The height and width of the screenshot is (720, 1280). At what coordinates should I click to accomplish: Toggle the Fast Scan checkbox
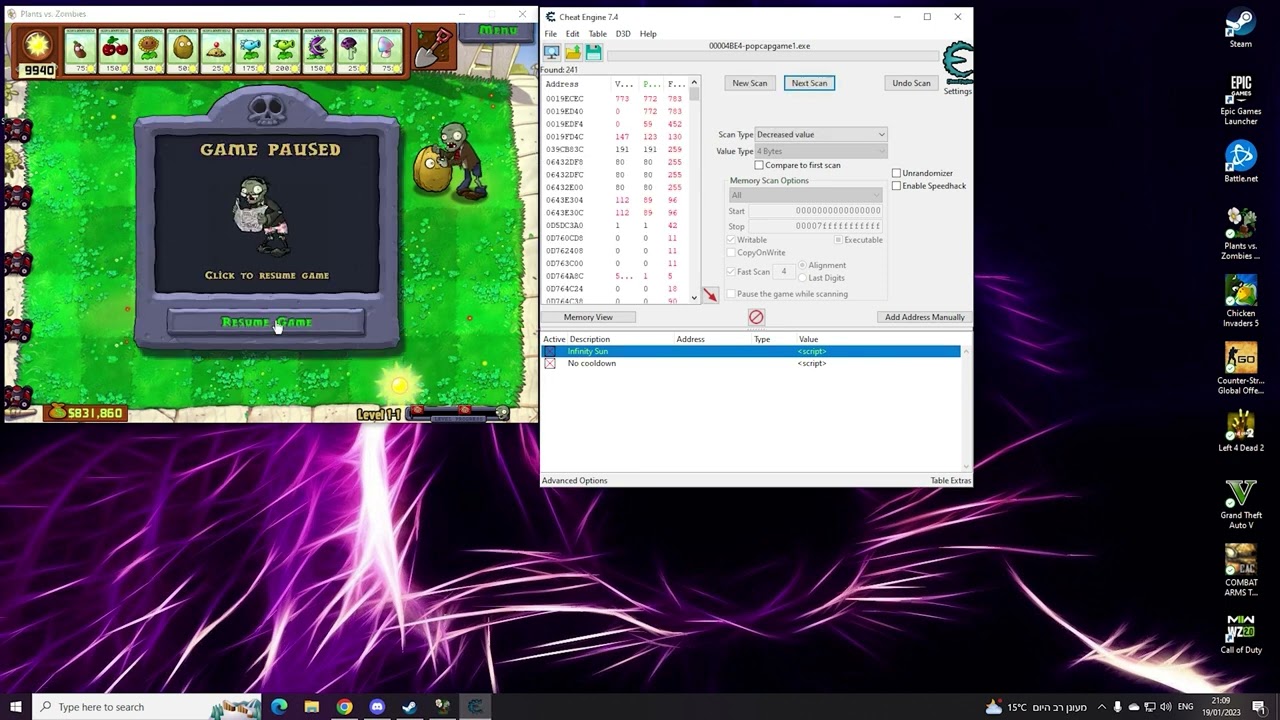731,272
